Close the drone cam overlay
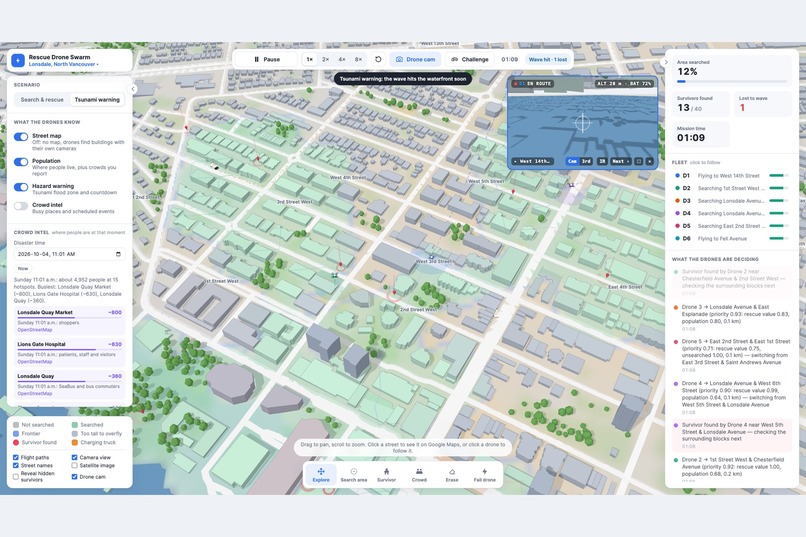 click(x=650, y=161)
